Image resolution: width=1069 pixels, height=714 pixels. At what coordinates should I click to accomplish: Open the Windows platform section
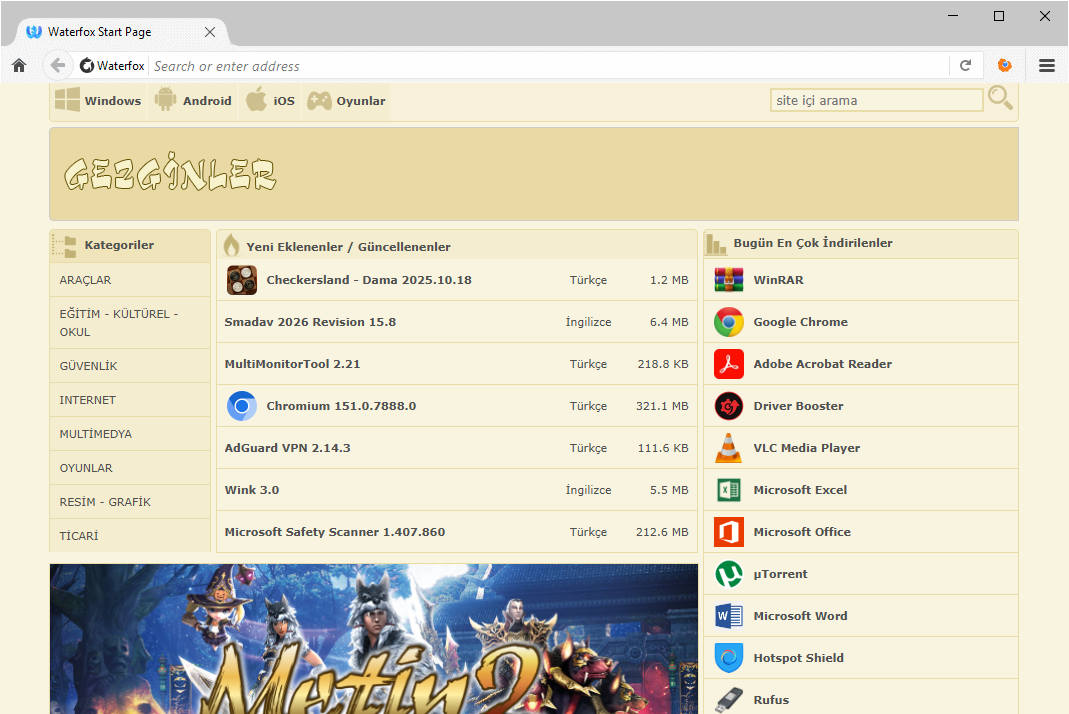pos(98,100)
